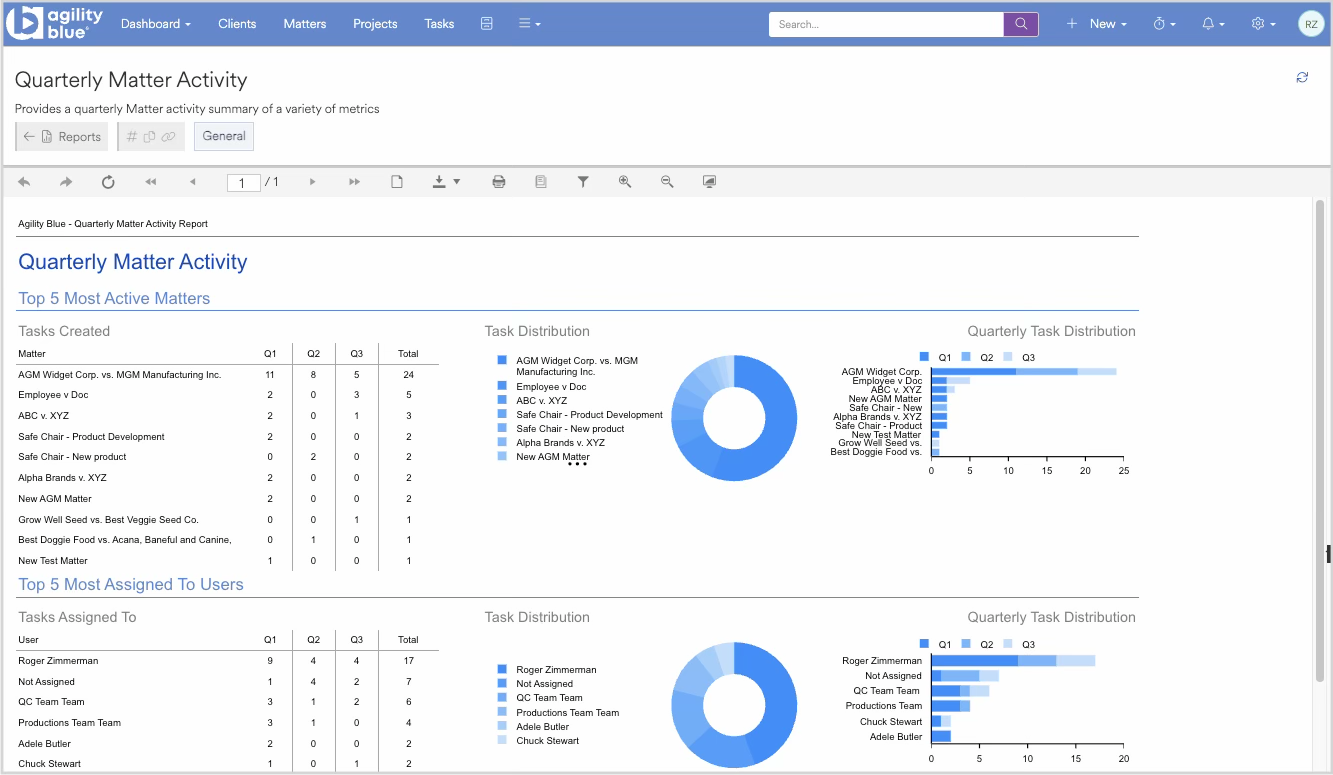Go to the first report page
The height and width of the screenshot is (775, 1333).
coord(151,182)
